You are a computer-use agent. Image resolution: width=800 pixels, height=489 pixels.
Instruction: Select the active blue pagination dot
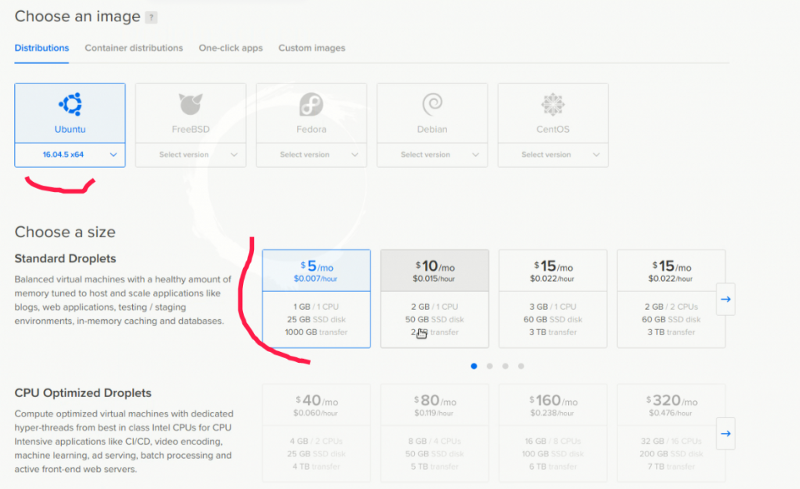pyautogui.click(x=474, y=366)
